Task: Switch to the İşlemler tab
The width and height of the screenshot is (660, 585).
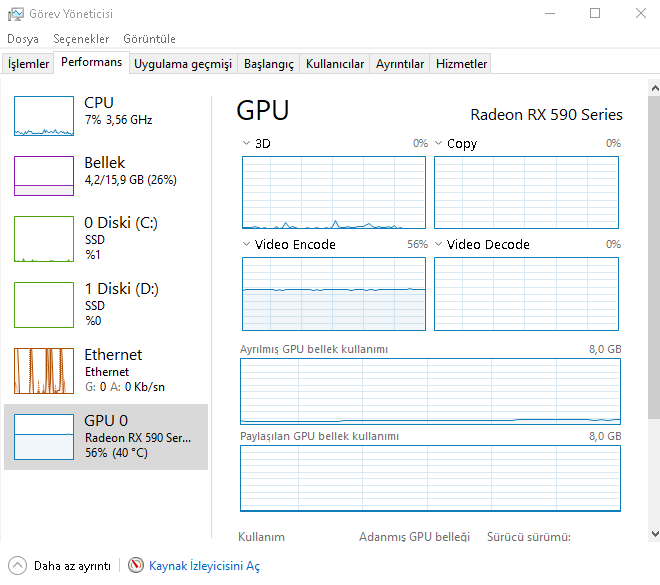Action: [29, 64]
